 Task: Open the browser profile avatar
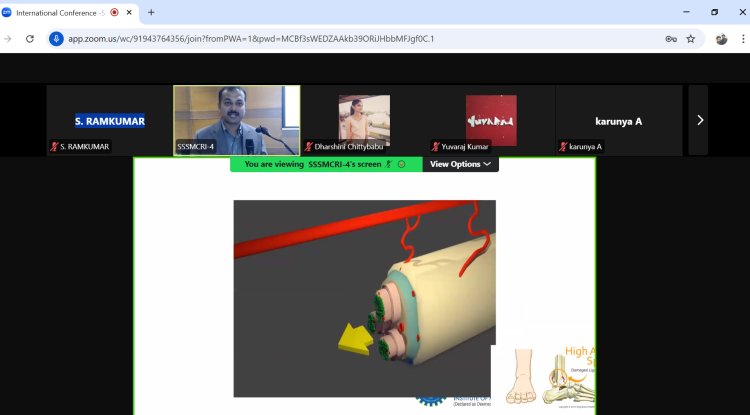[x=721, y=39]
